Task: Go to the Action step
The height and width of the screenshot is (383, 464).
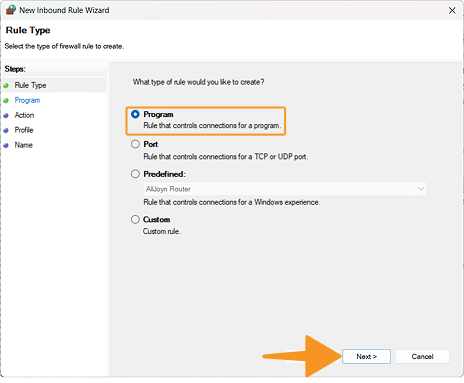Action: point(24,115)
